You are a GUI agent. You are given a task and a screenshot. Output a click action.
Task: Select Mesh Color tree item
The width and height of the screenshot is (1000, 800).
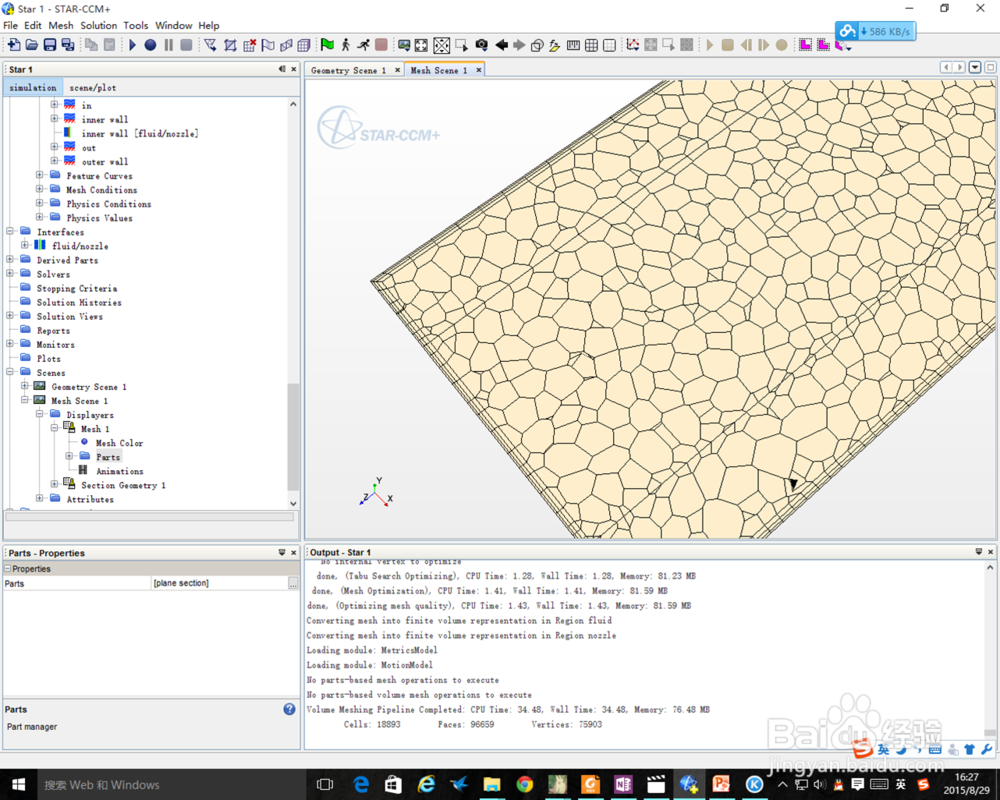point(119,443)
